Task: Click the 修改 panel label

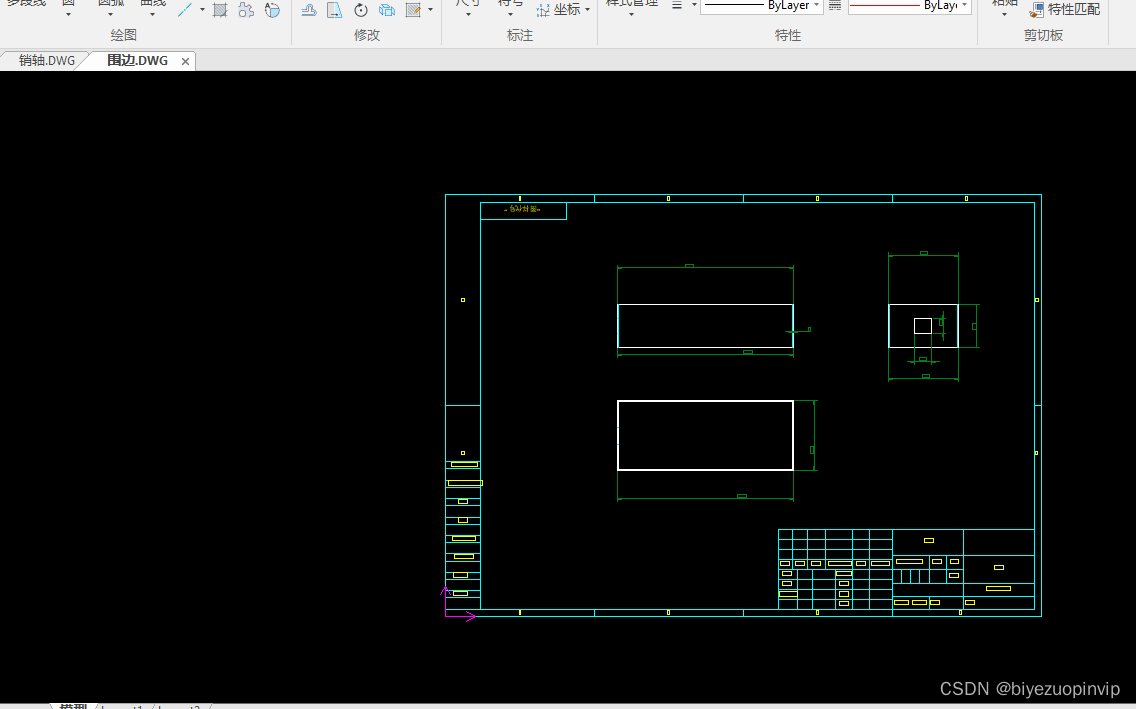Action: [367, 35]
